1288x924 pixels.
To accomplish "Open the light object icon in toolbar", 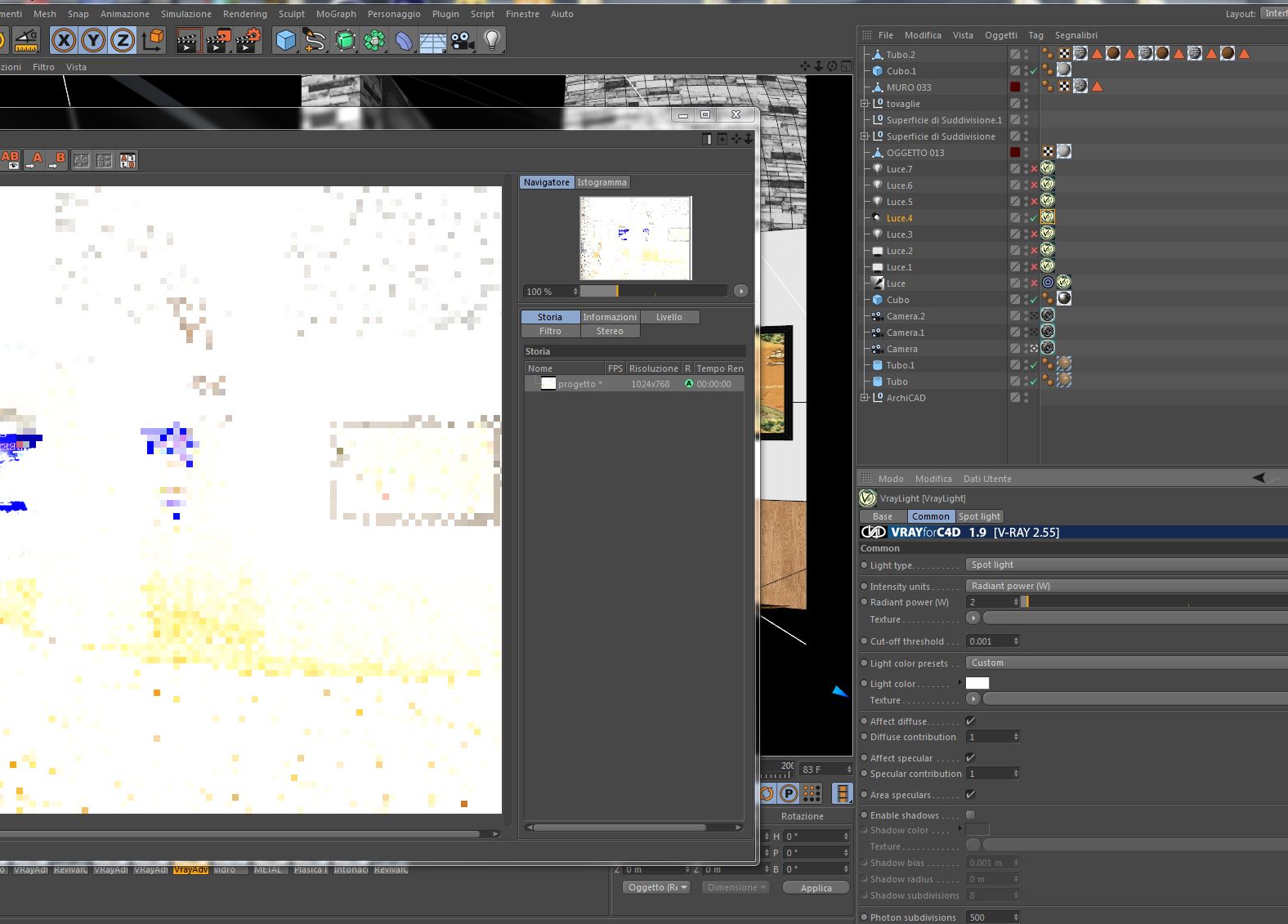I will [x=492, y=40].
